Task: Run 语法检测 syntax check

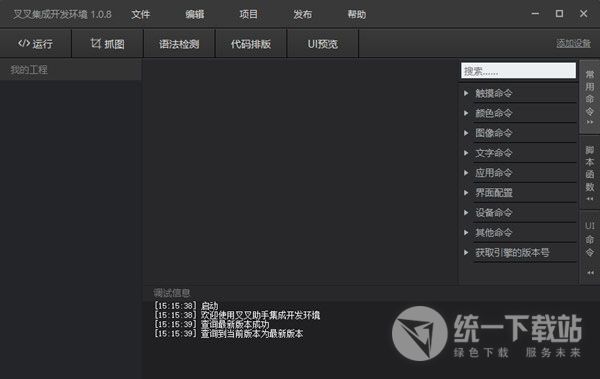Action: 179,44
